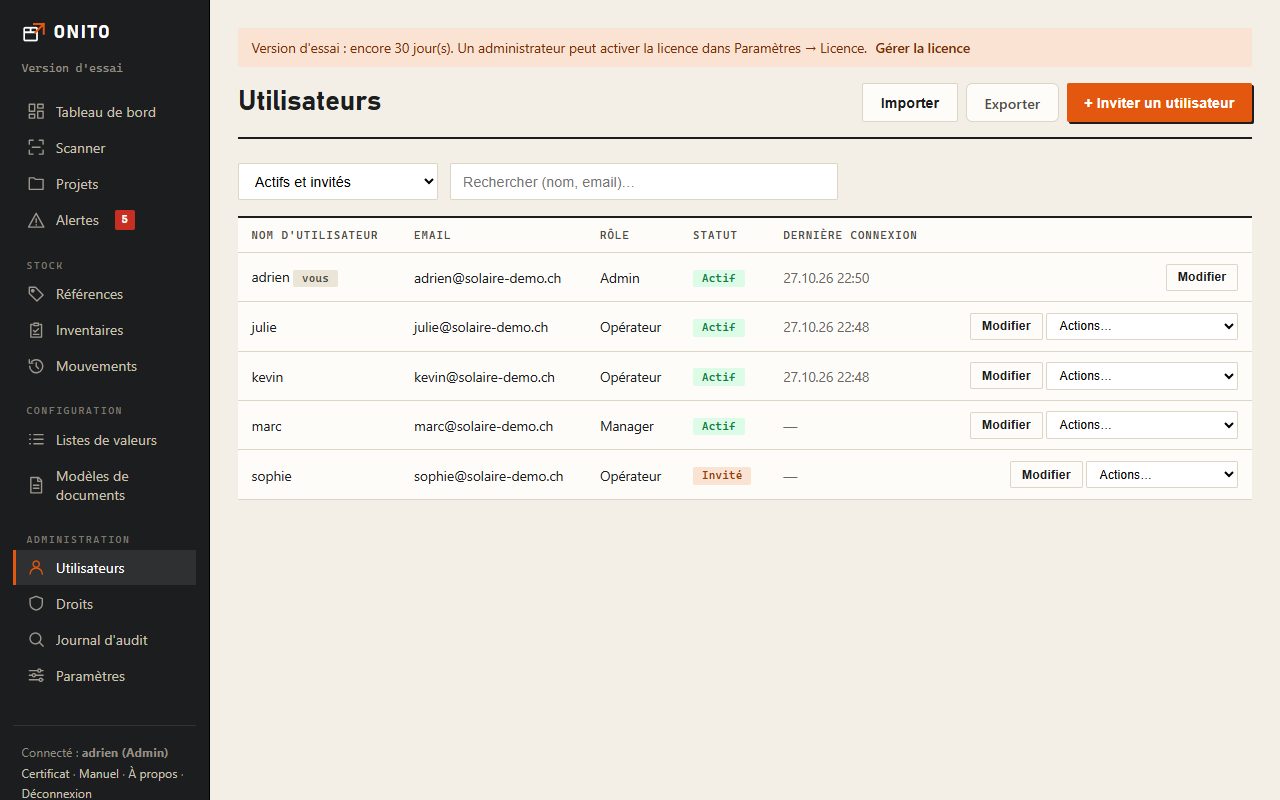
Task: Focus the Rechercher (nom, email) search field
Action: tap(644, 182)
